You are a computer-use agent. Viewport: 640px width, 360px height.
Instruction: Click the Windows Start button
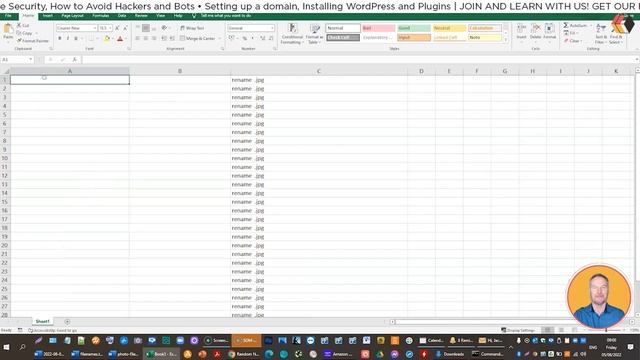(7, 347)
